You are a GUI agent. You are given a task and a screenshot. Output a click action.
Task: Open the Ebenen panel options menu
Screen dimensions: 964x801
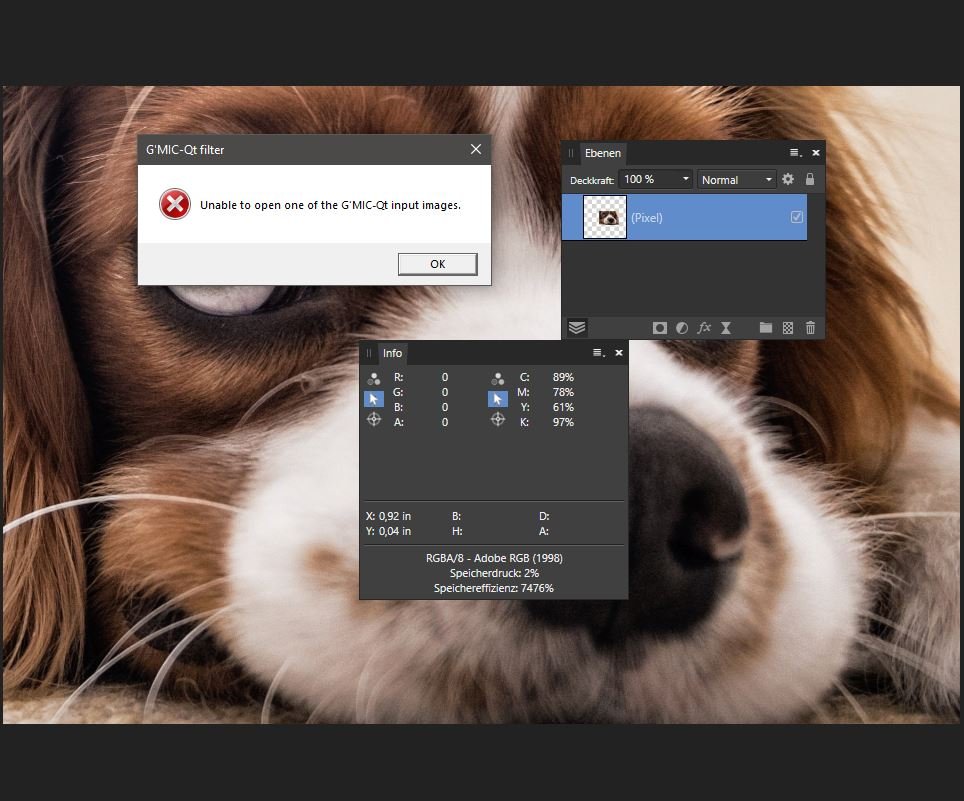(796, 153)
